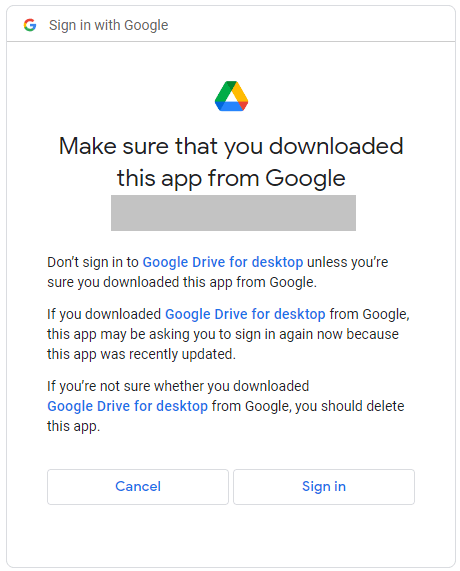Click the "unless you're" text after the first link

pyautogui.click(x=347, y=262)
